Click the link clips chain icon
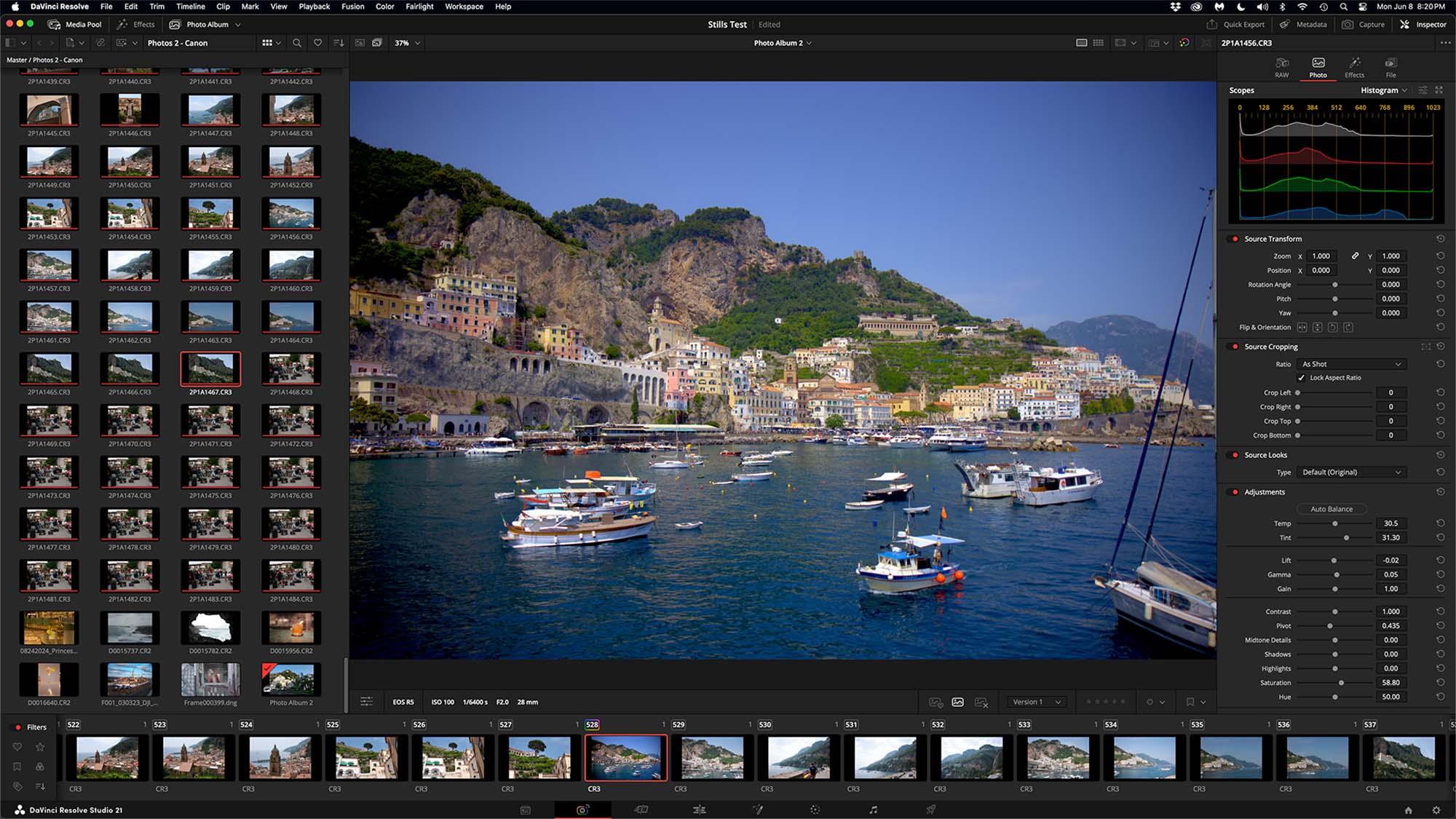The width and height of the screenshot is (1456, 819). click(100, 43)
